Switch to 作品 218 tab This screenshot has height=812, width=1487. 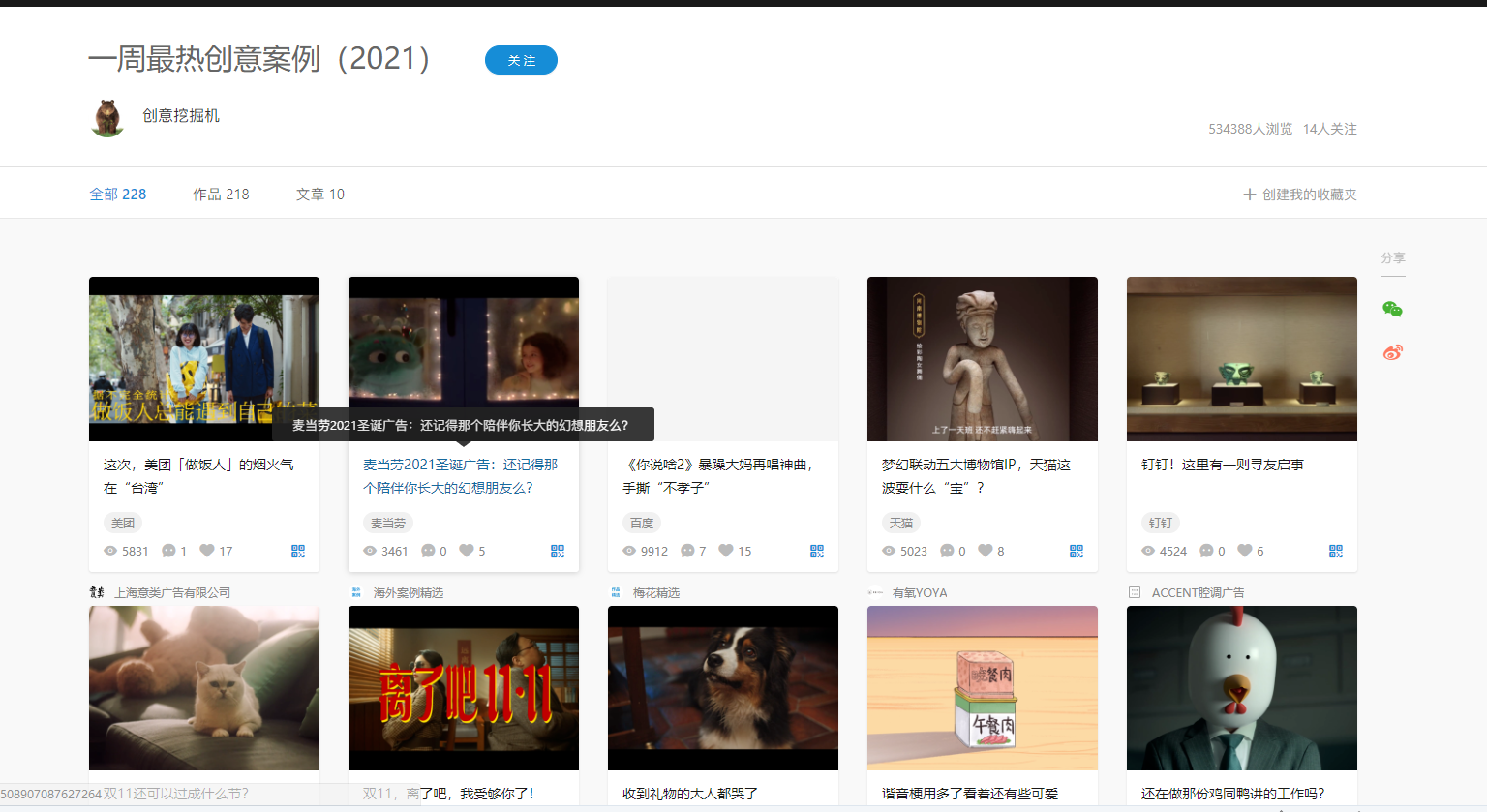point(221,194)
